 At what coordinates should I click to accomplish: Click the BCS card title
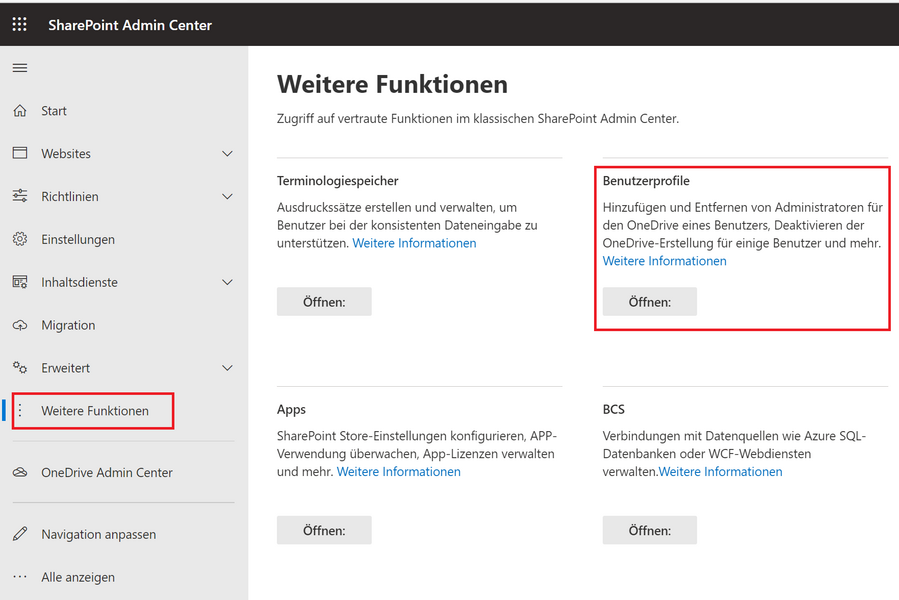(613, 409)
